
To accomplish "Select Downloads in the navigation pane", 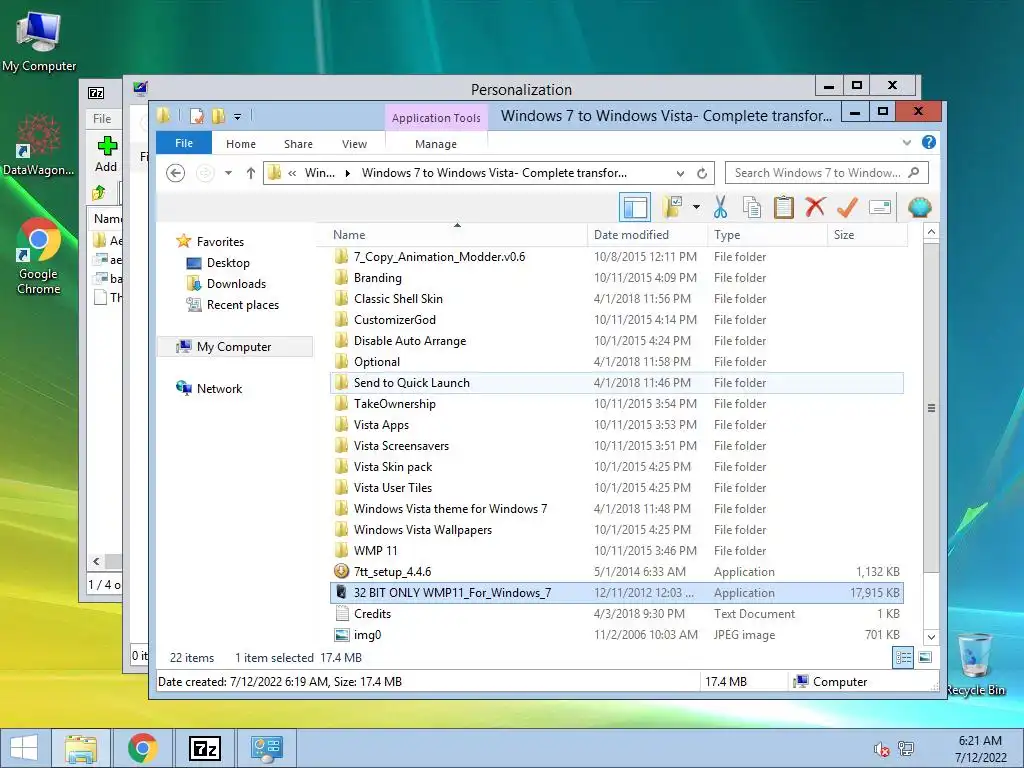I will coord(236,283).
